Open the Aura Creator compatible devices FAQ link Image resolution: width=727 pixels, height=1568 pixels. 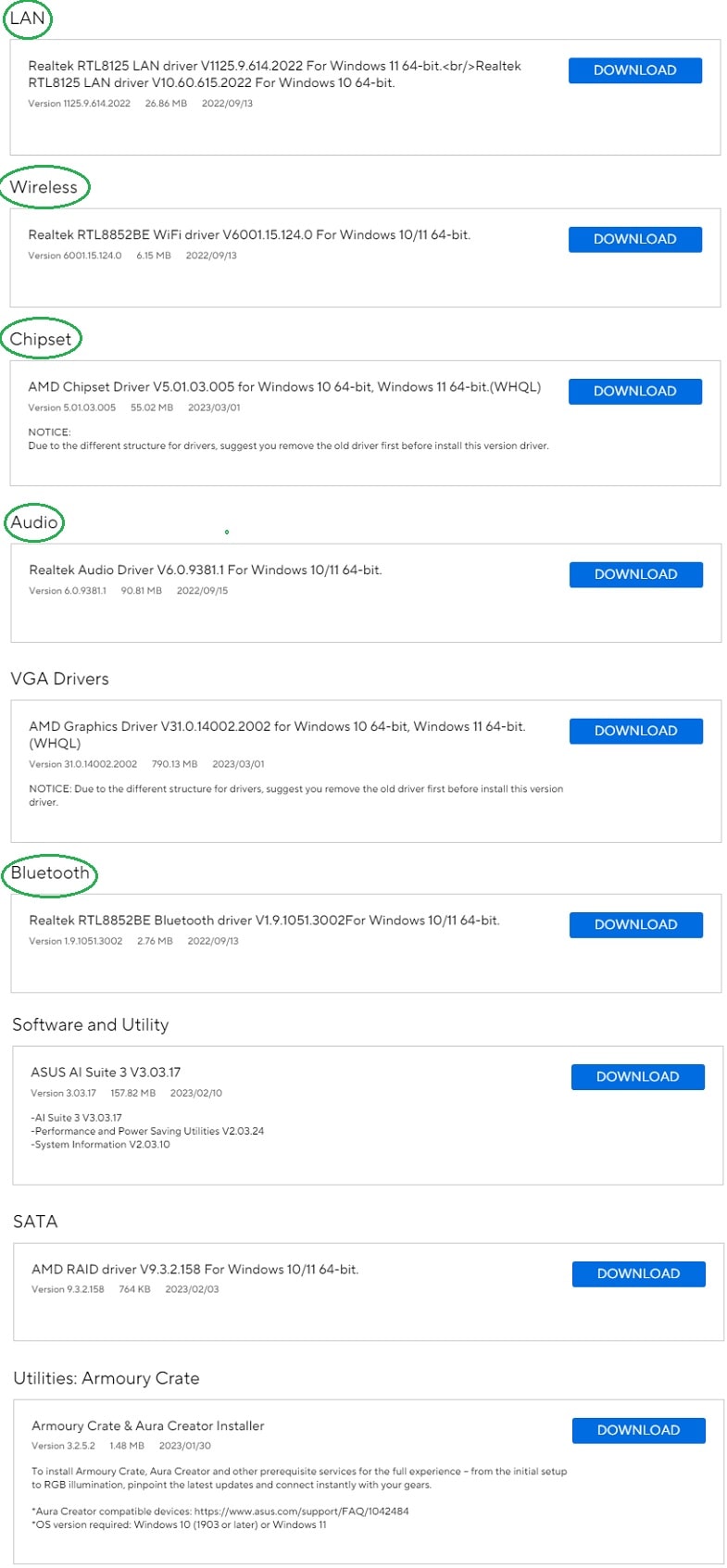(301, 1511)
